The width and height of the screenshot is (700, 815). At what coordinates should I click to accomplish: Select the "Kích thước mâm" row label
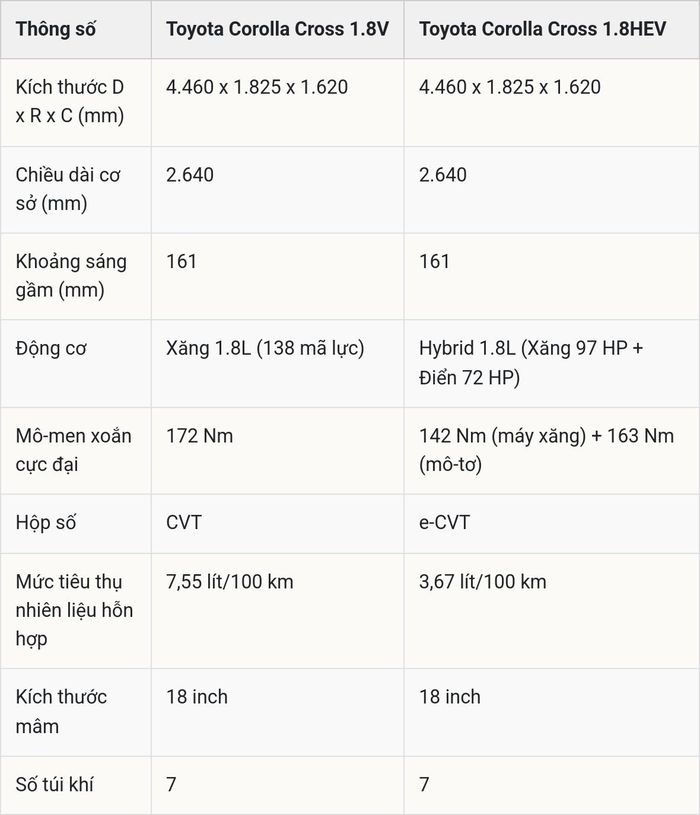click(x=61, y=712)
